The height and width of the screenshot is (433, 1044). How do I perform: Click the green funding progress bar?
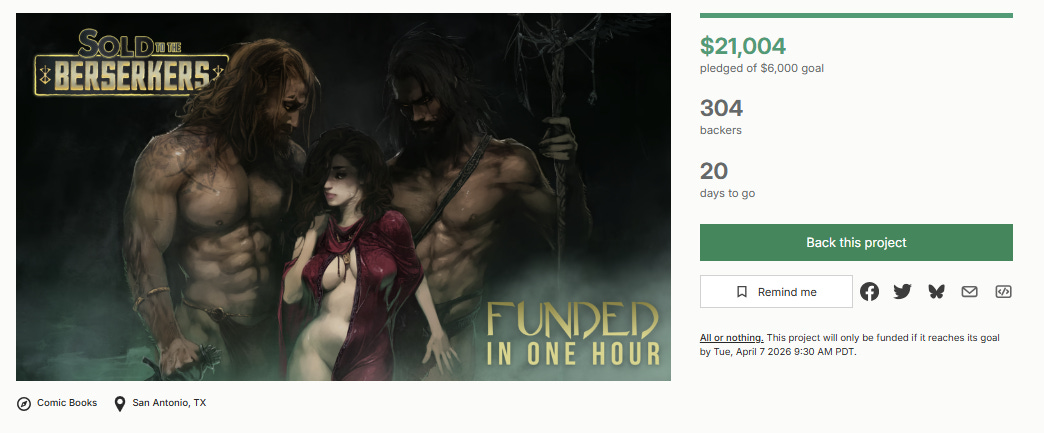pos(856,15)
